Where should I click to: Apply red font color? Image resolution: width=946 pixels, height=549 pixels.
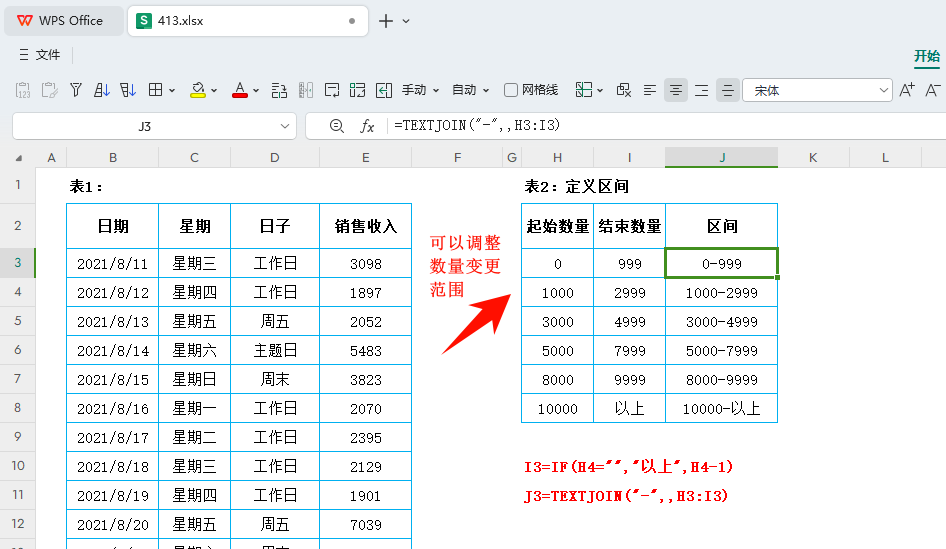240,90
